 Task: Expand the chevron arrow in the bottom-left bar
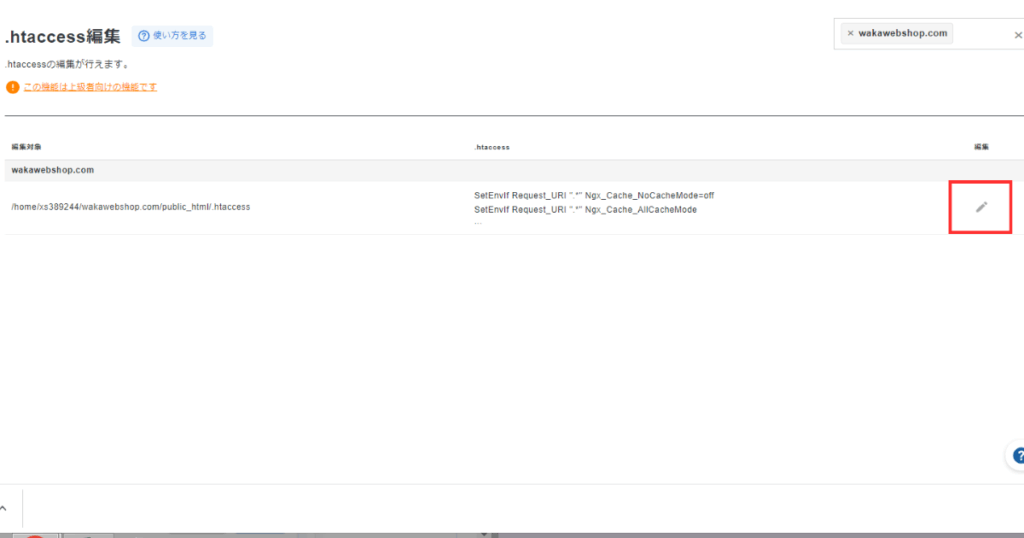pos(4,508)
